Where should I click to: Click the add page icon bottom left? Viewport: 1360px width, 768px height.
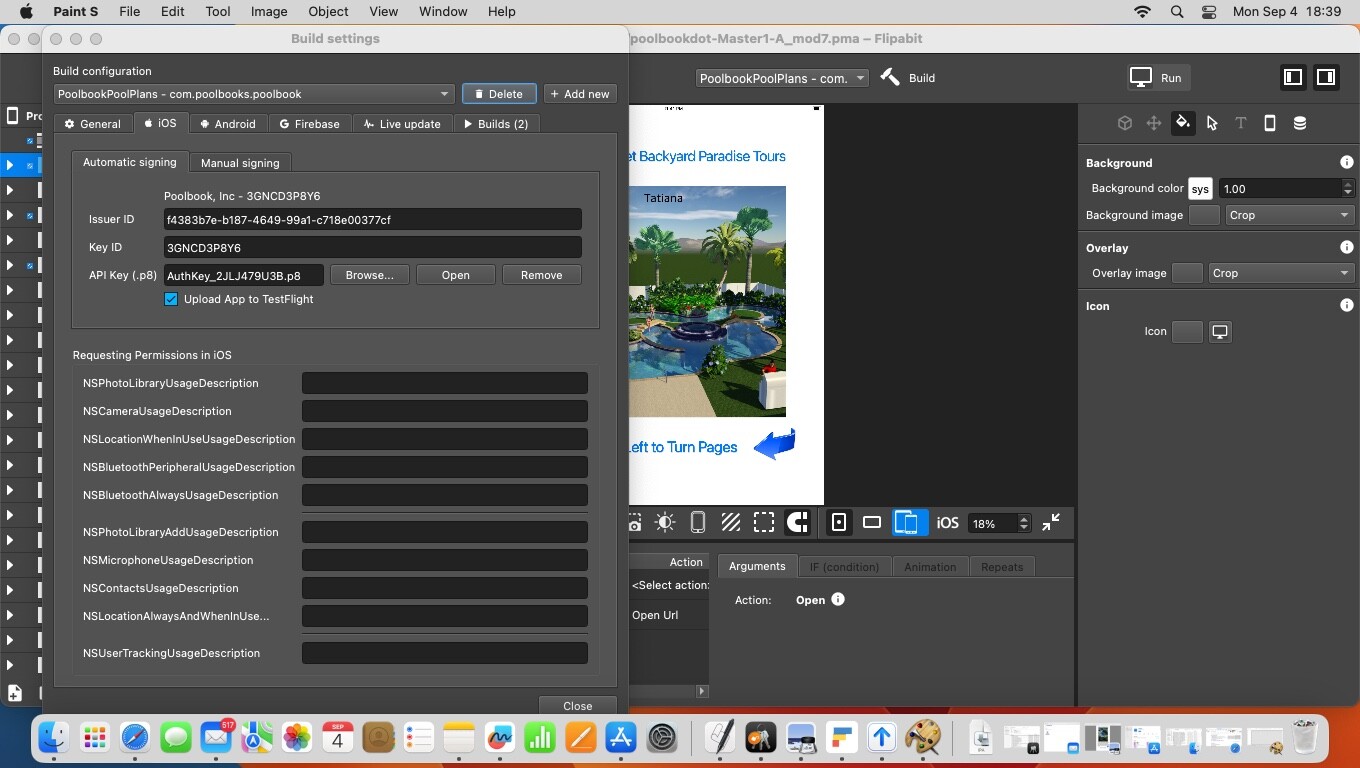pyautogui.click(x=15, y=692)
